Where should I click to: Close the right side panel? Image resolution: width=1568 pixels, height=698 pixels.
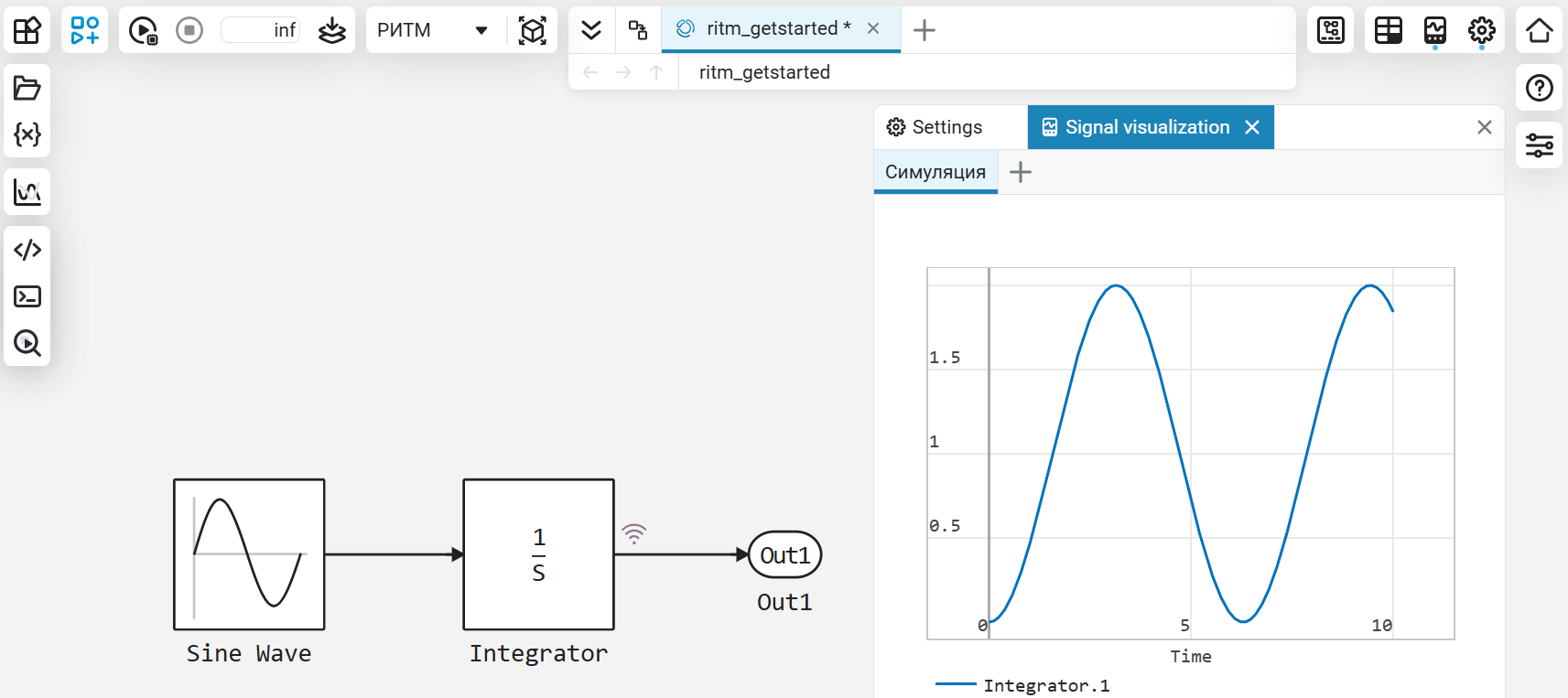pyautogui.click(x=1485, y=127)
